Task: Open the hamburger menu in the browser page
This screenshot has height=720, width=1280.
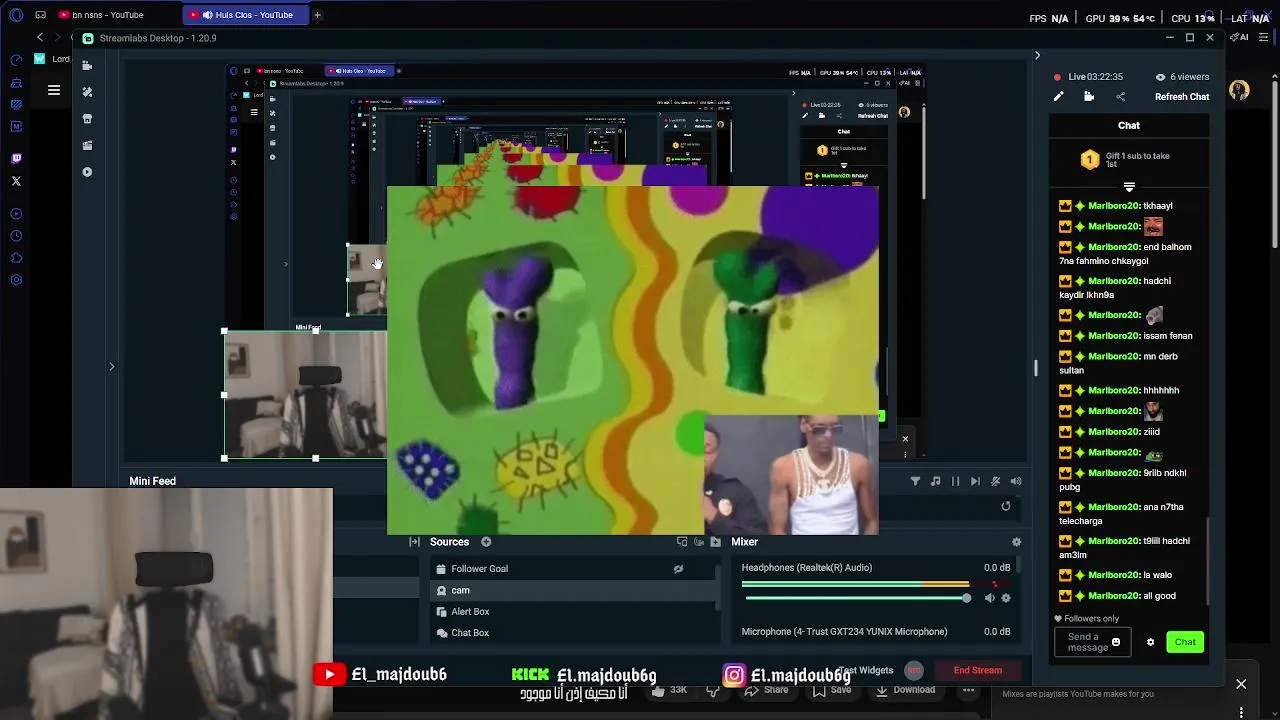Action: point(54,90)
